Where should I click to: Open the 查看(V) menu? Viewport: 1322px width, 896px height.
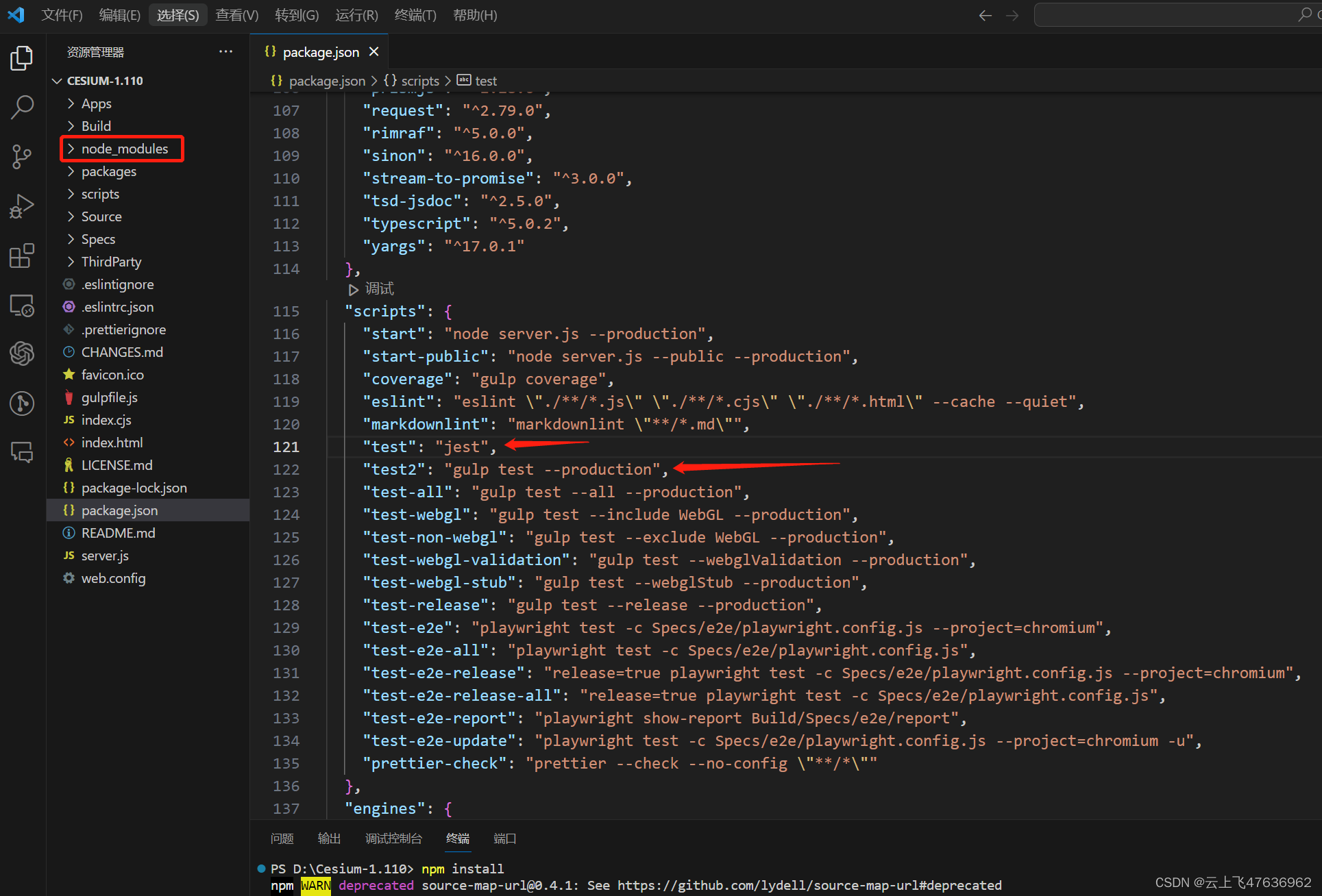pos(236,15)
